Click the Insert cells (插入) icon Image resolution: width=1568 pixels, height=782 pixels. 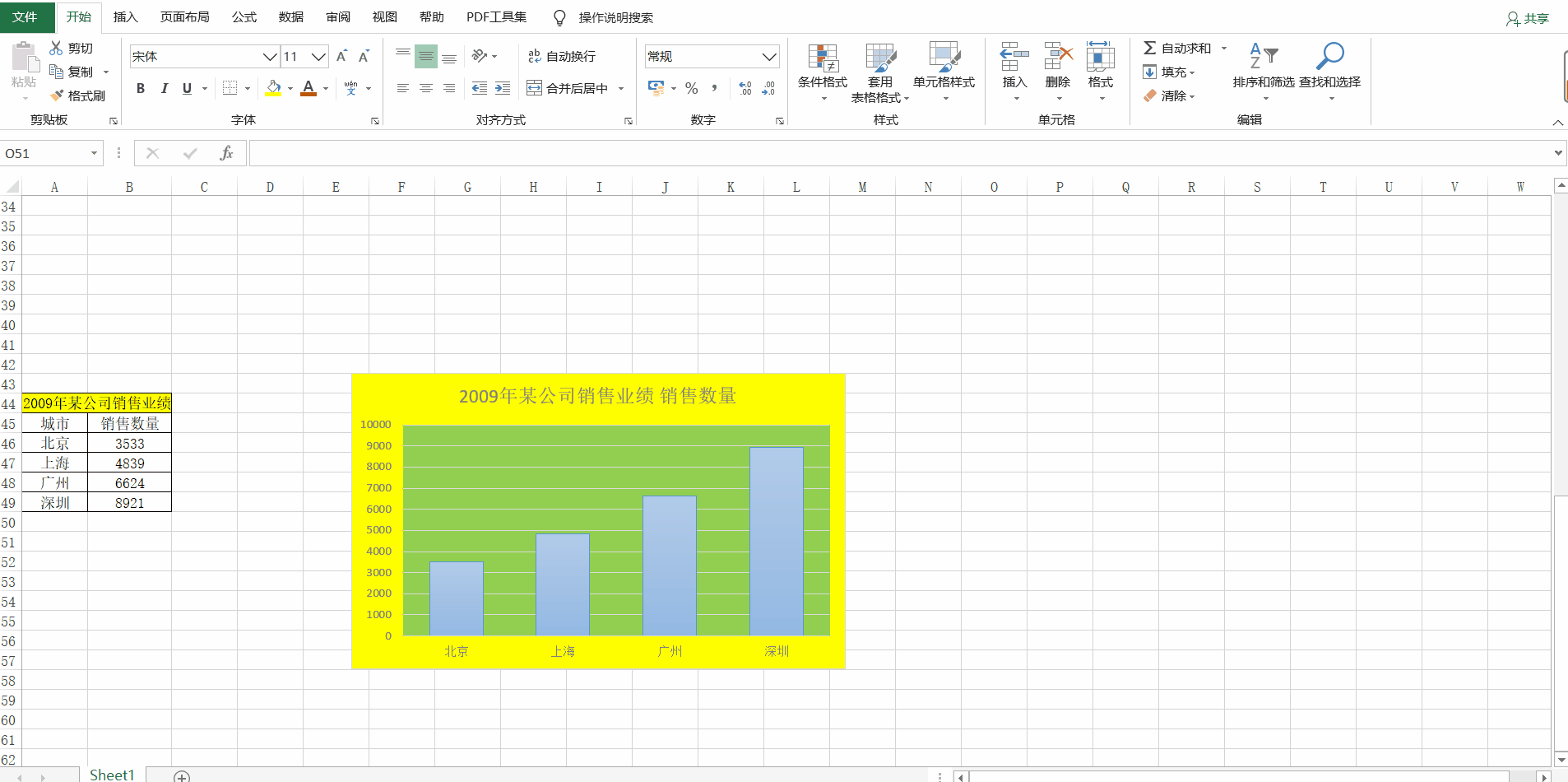point(1014,56)
